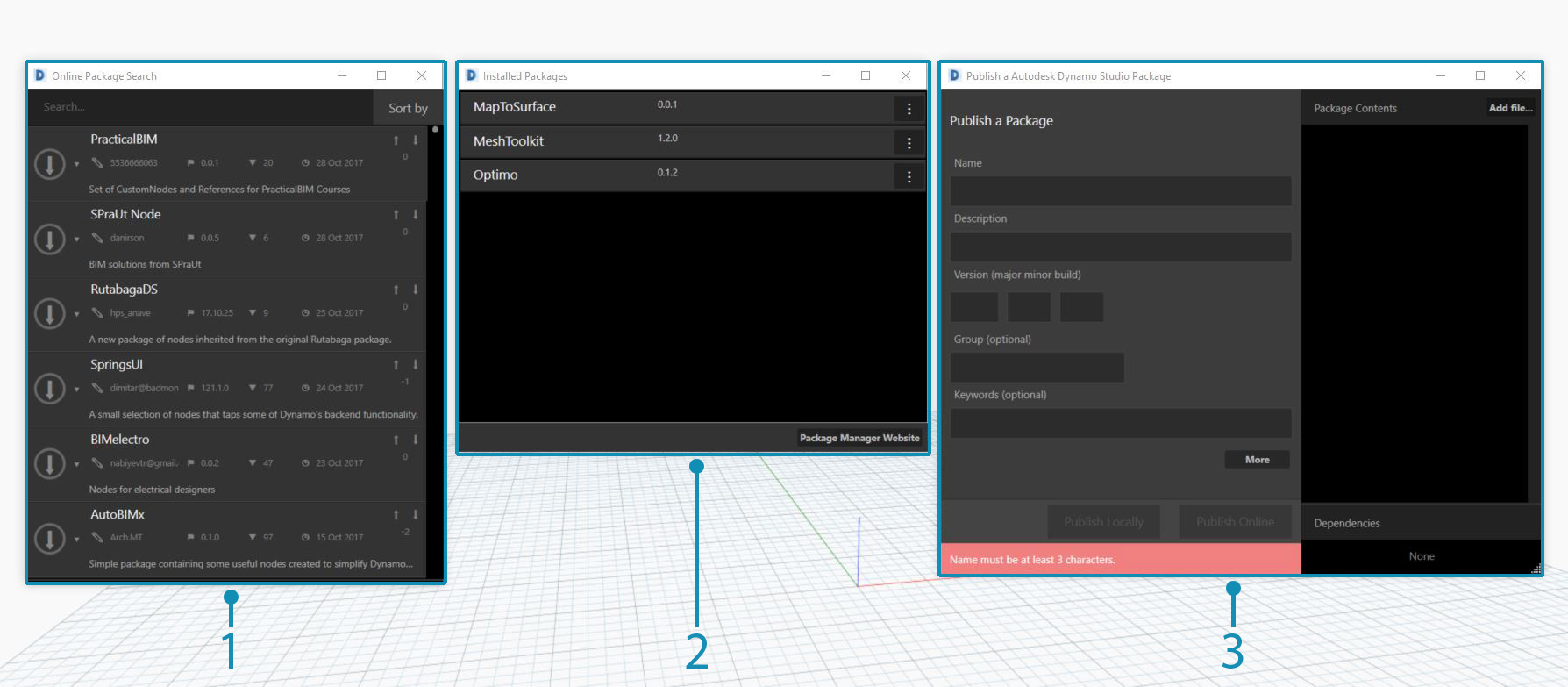Click the AutoBIMx package title

(118, 514)
